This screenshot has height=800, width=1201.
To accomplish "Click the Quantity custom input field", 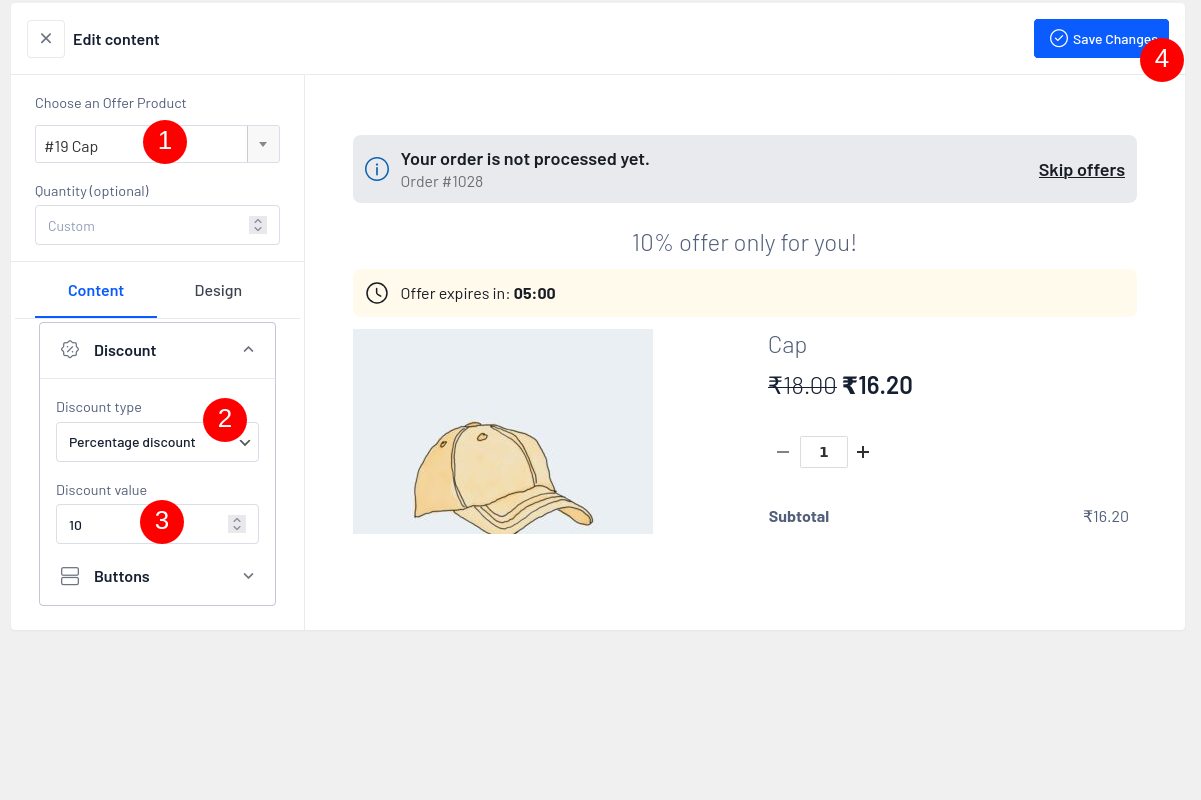I will click(x=140, y=226).
